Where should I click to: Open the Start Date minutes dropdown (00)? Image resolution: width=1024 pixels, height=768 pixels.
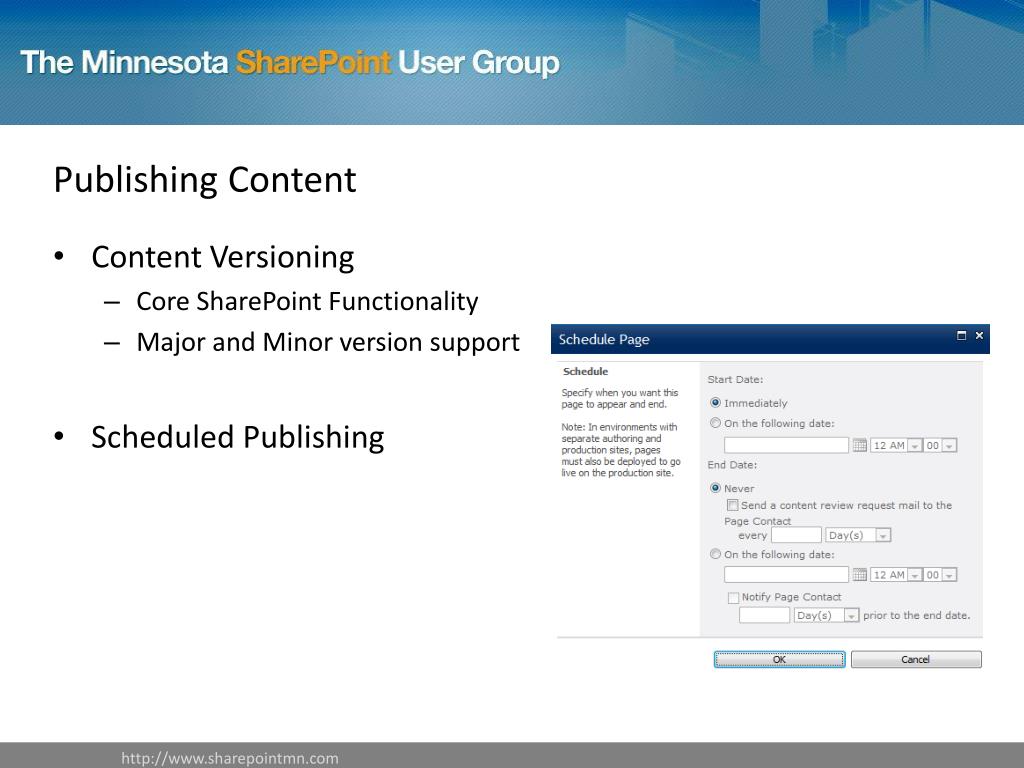940,445
